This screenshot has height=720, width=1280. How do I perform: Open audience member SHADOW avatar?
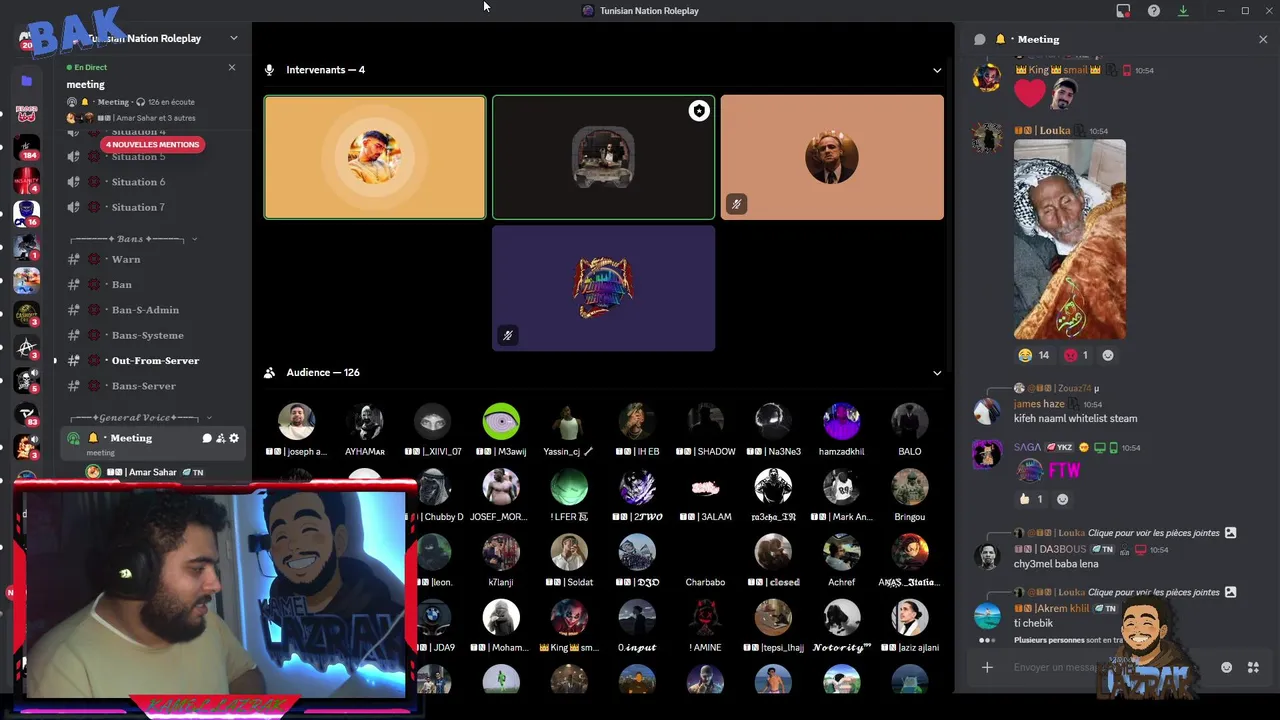tap(705, 422)
